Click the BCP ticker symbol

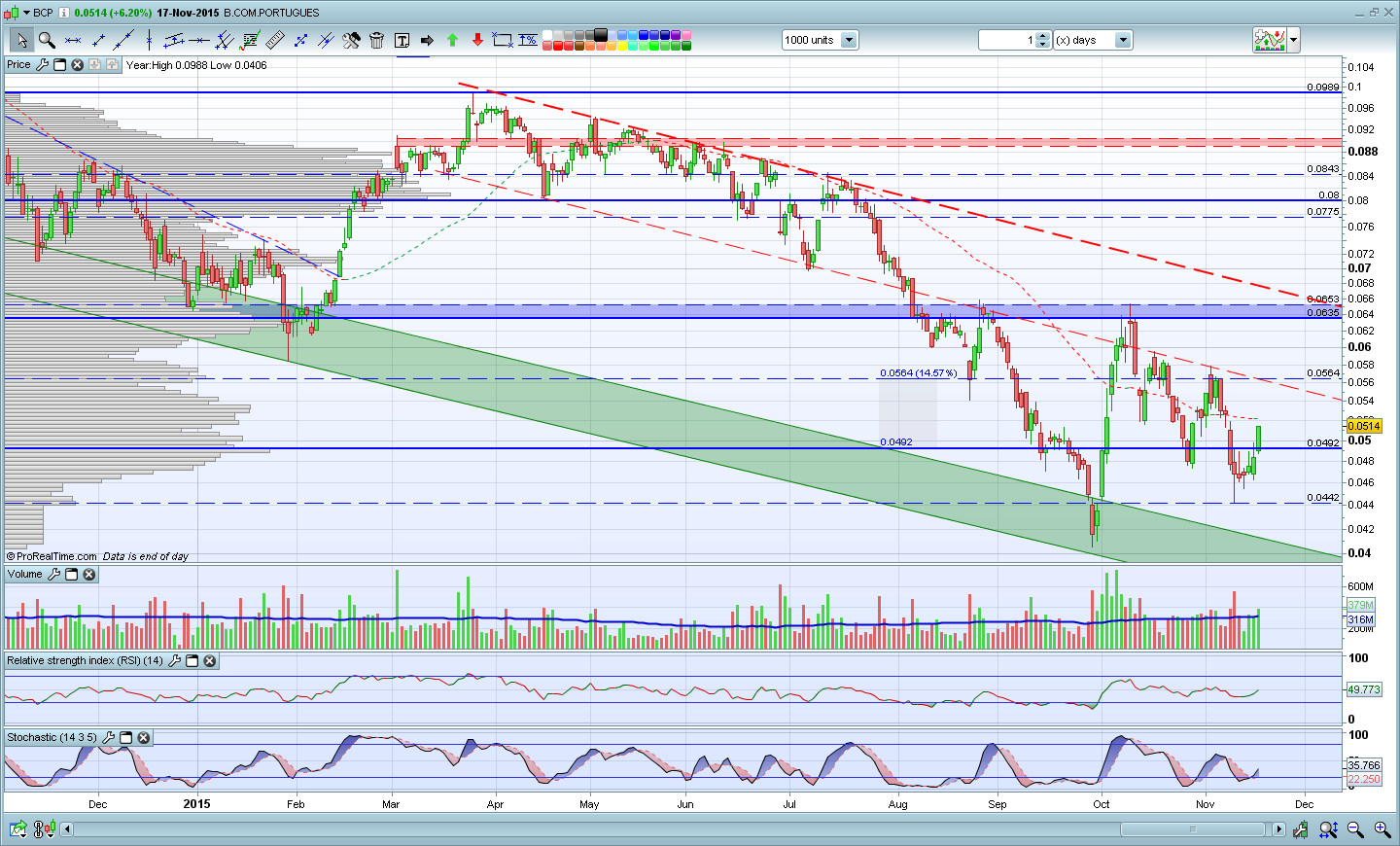(x=43, y=13)
